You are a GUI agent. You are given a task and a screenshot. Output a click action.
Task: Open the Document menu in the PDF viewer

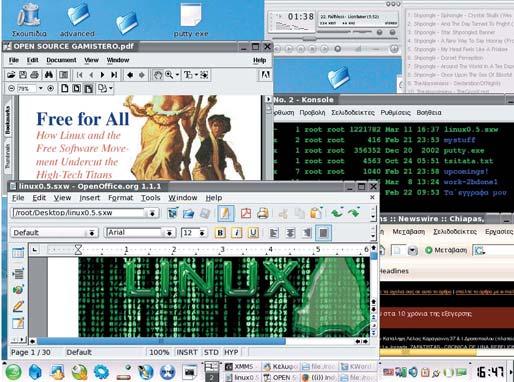tap(61, 60)
